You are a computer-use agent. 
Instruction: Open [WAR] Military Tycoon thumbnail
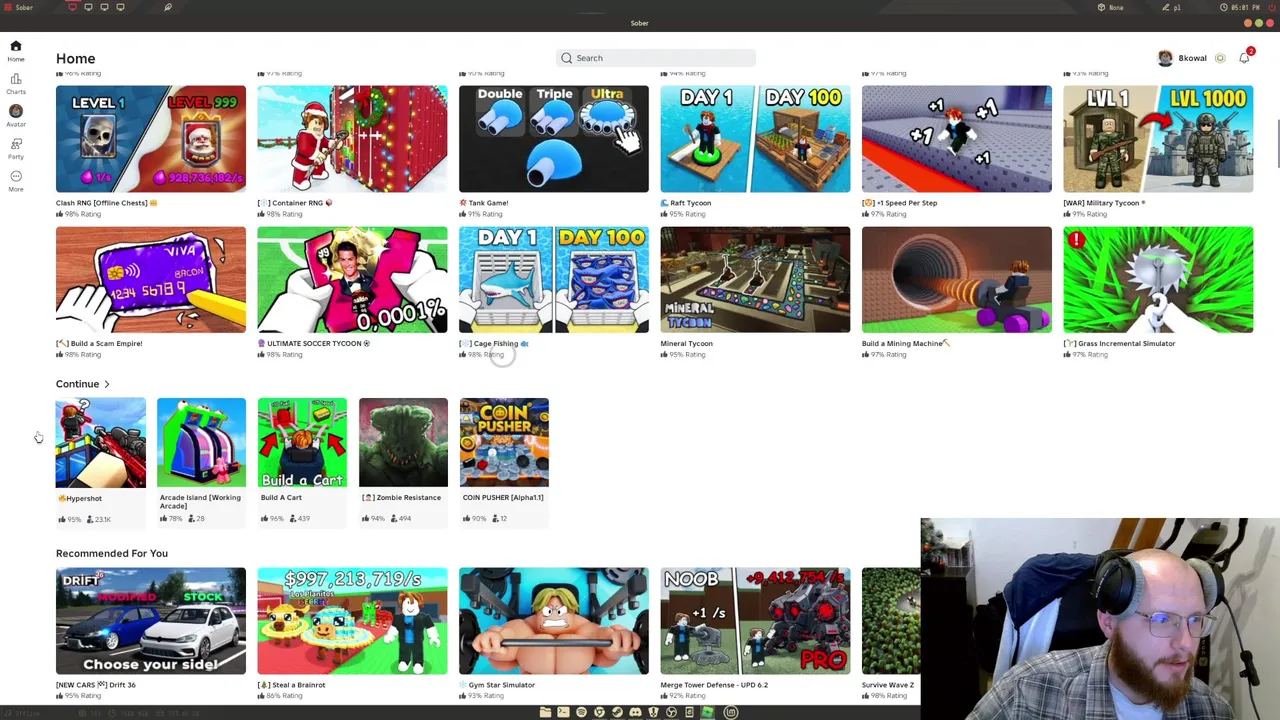pyautogui.click(x=1158, y=139)
